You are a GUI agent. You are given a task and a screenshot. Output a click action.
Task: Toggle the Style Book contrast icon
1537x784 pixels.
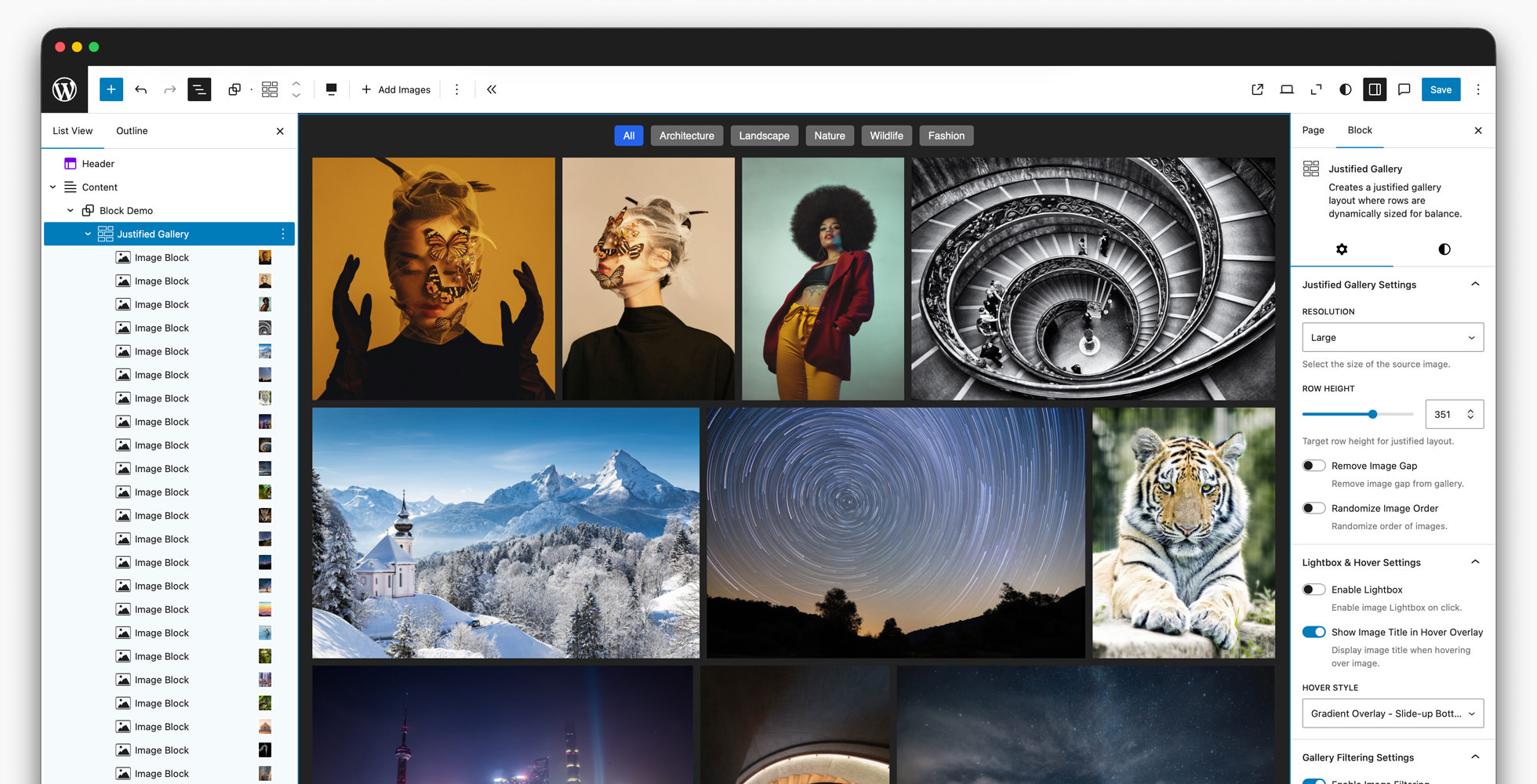pyautogui.click(x=1346, y=89)
